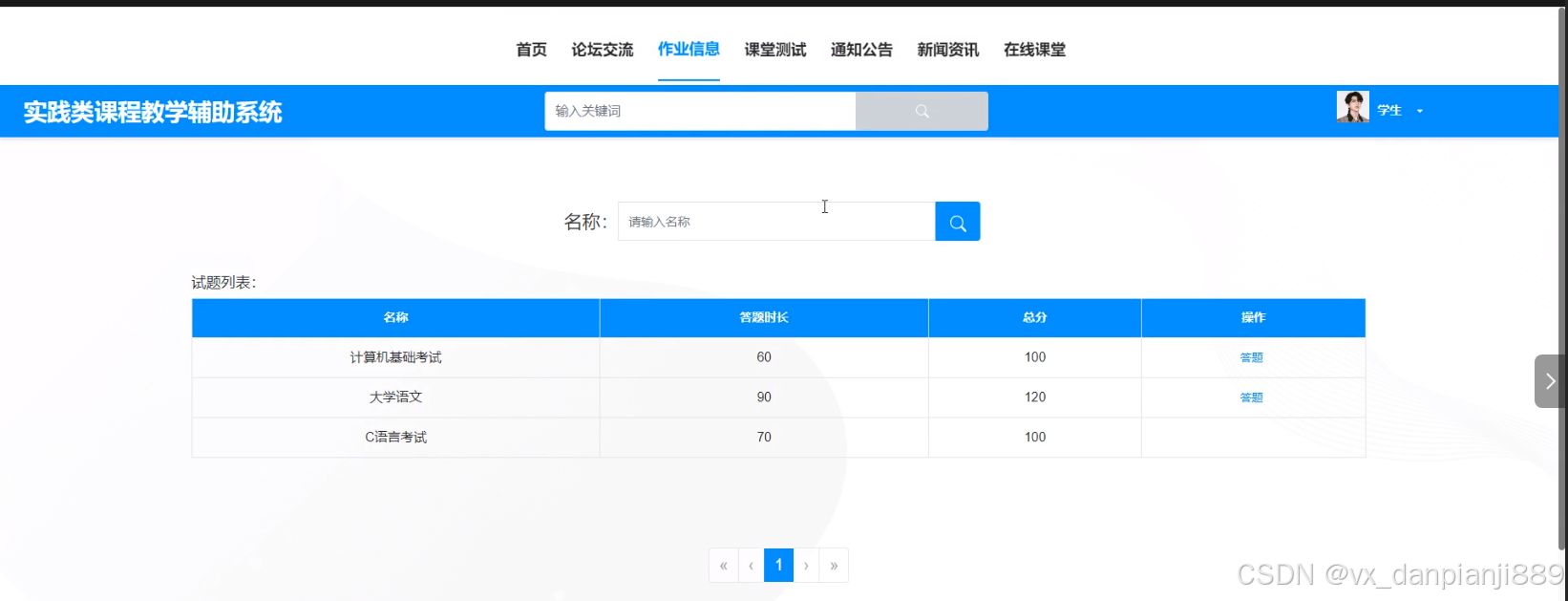
Task: Open the 论坛交流 menu item
Action: pos(603,50)
